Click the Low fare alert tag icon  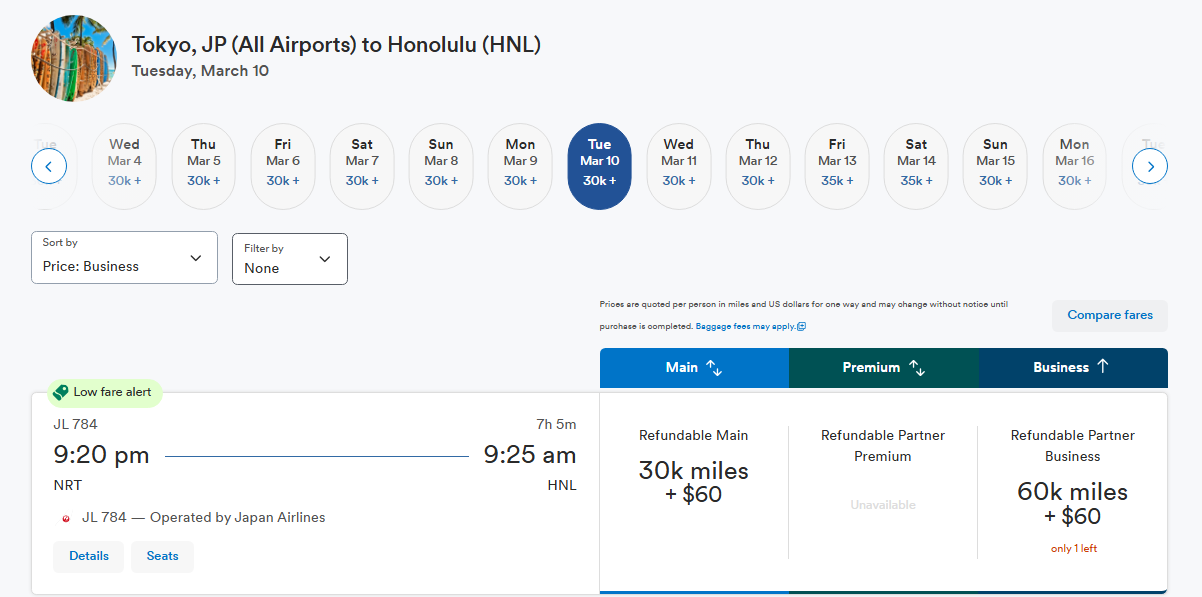click(x=60, y=392)
